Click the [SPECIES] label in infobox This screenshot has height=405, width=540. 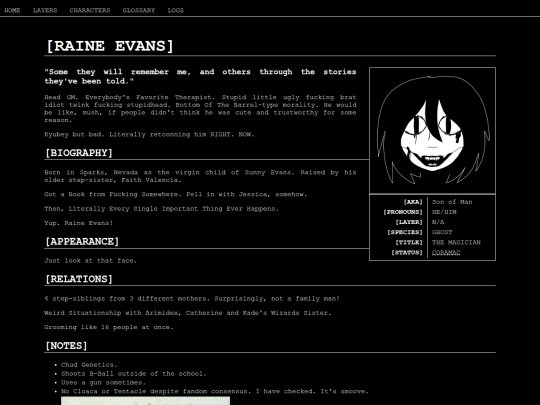click(x=405, y=232)
